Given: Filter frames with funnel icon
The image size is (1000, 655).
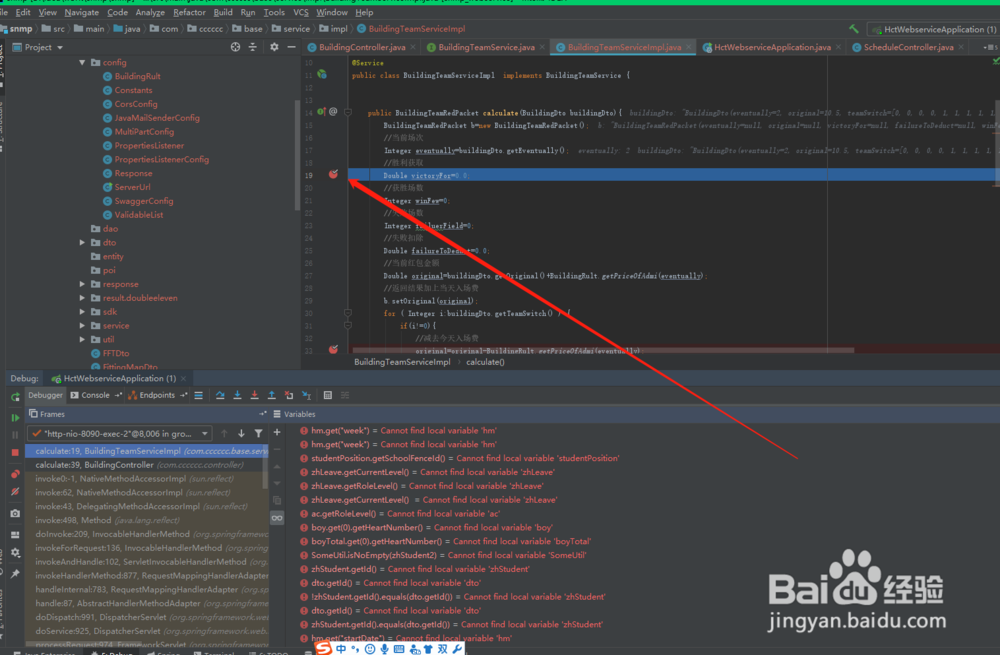Looking at the screenshot, I should 258,434.
